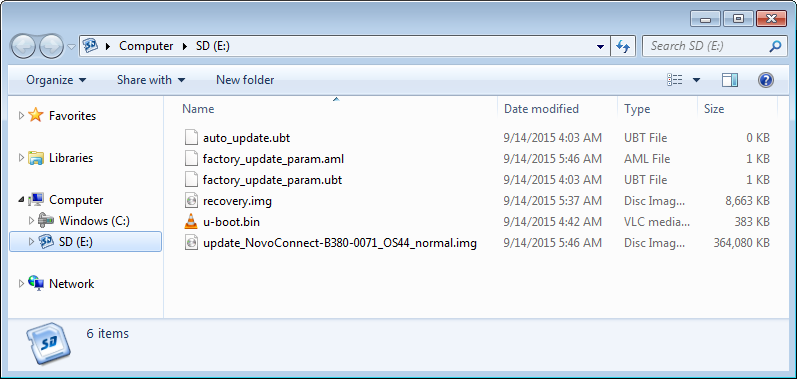Click the Favorites star icon
797x379 pixels.
click(x=36, y=115)
